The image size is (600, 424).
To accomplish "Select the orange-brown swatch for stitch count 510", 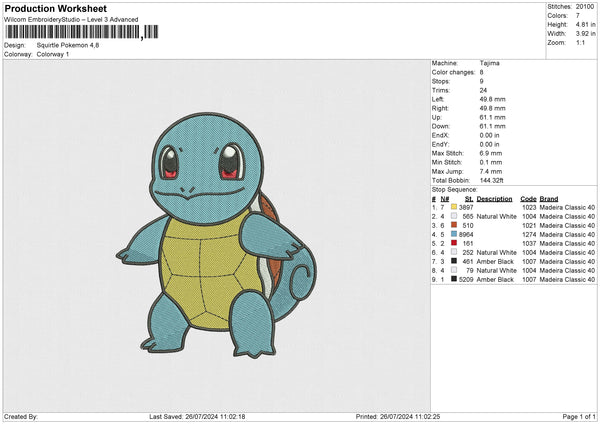I will pos(455,225).
